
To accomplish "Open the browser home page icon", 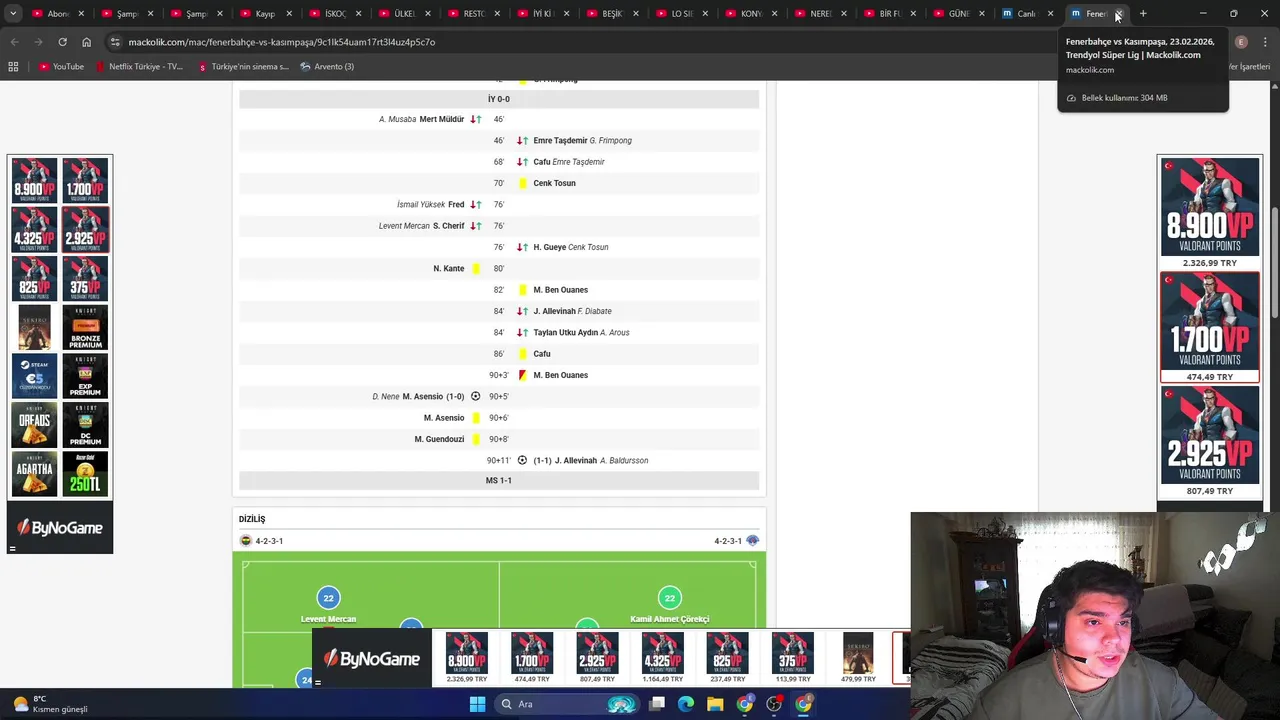I will tap(86, 42).
